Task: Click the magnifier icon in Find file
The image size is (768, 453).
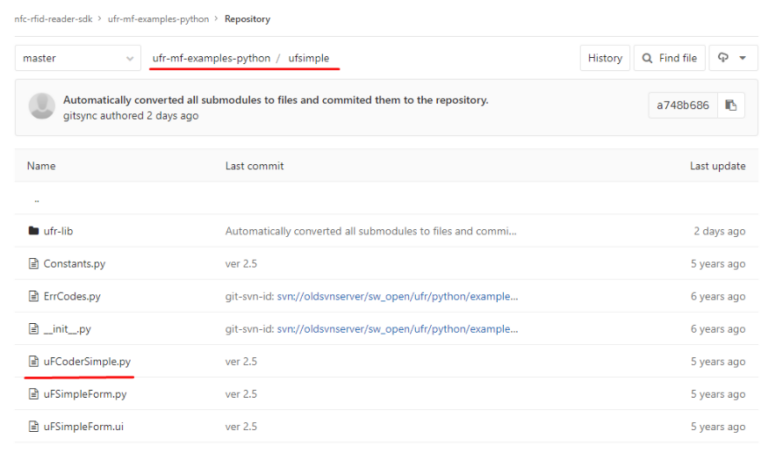Action: 647,58
